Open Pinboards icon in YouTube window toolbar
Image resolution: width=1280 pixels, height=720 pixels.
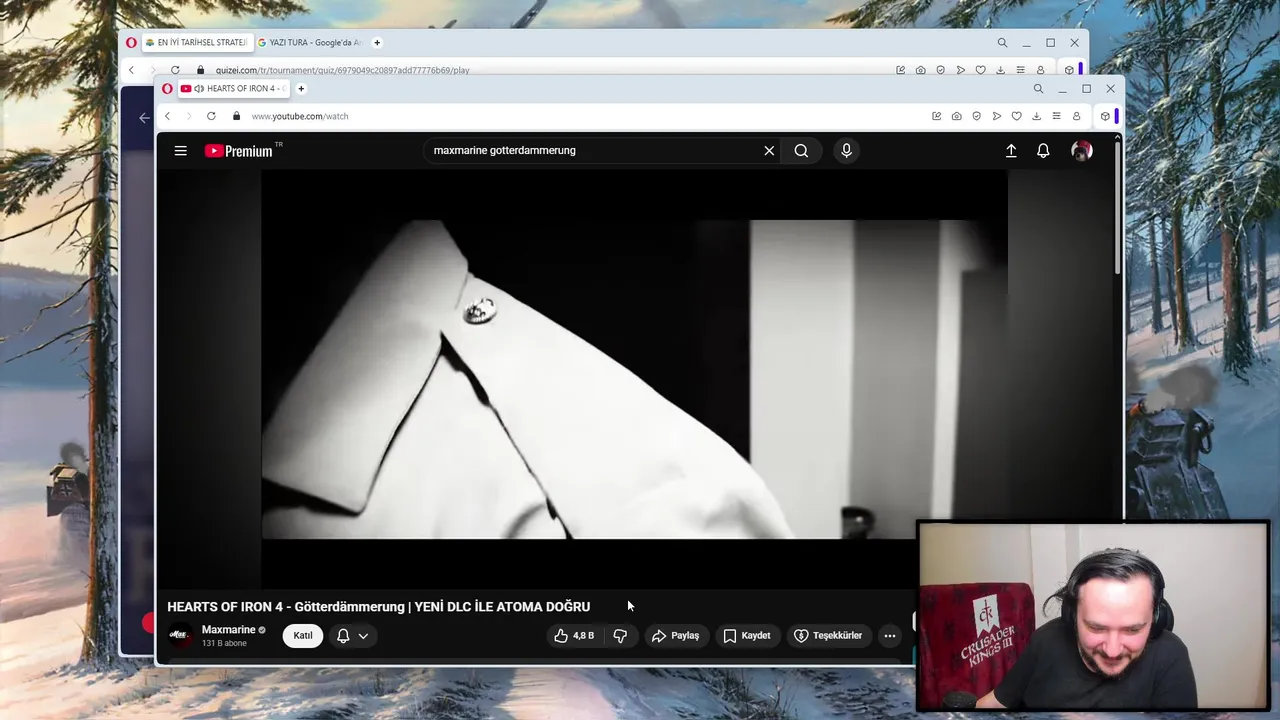936,116
